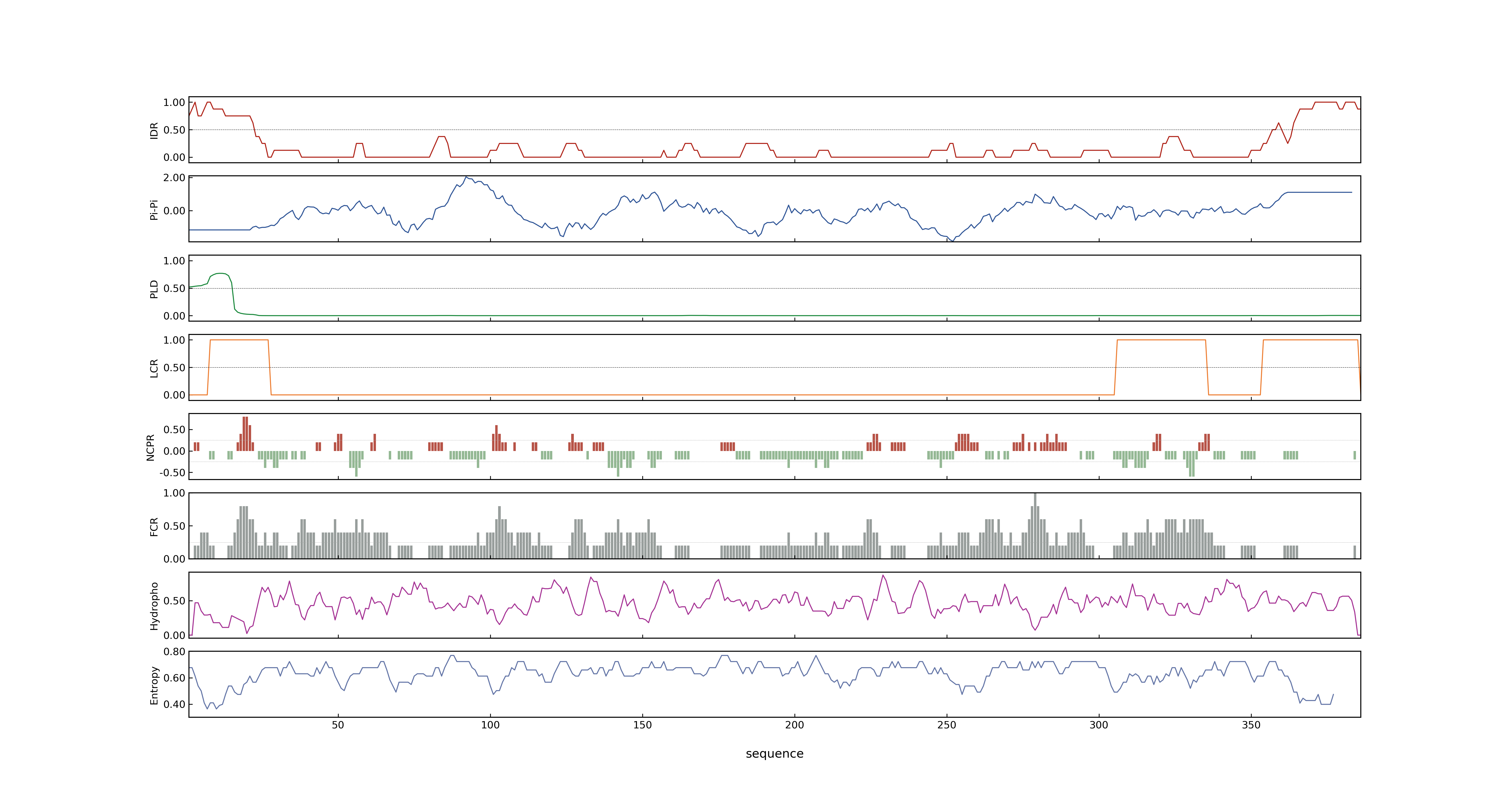Click the 1.00 tick of IDR panel
The image size is (1512, 806).
click(x=174, y=103)
